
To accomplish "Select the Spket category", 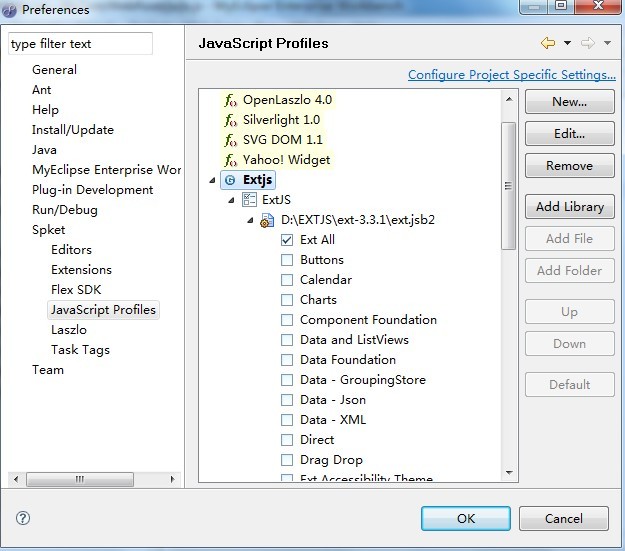I will coord(49,230).
